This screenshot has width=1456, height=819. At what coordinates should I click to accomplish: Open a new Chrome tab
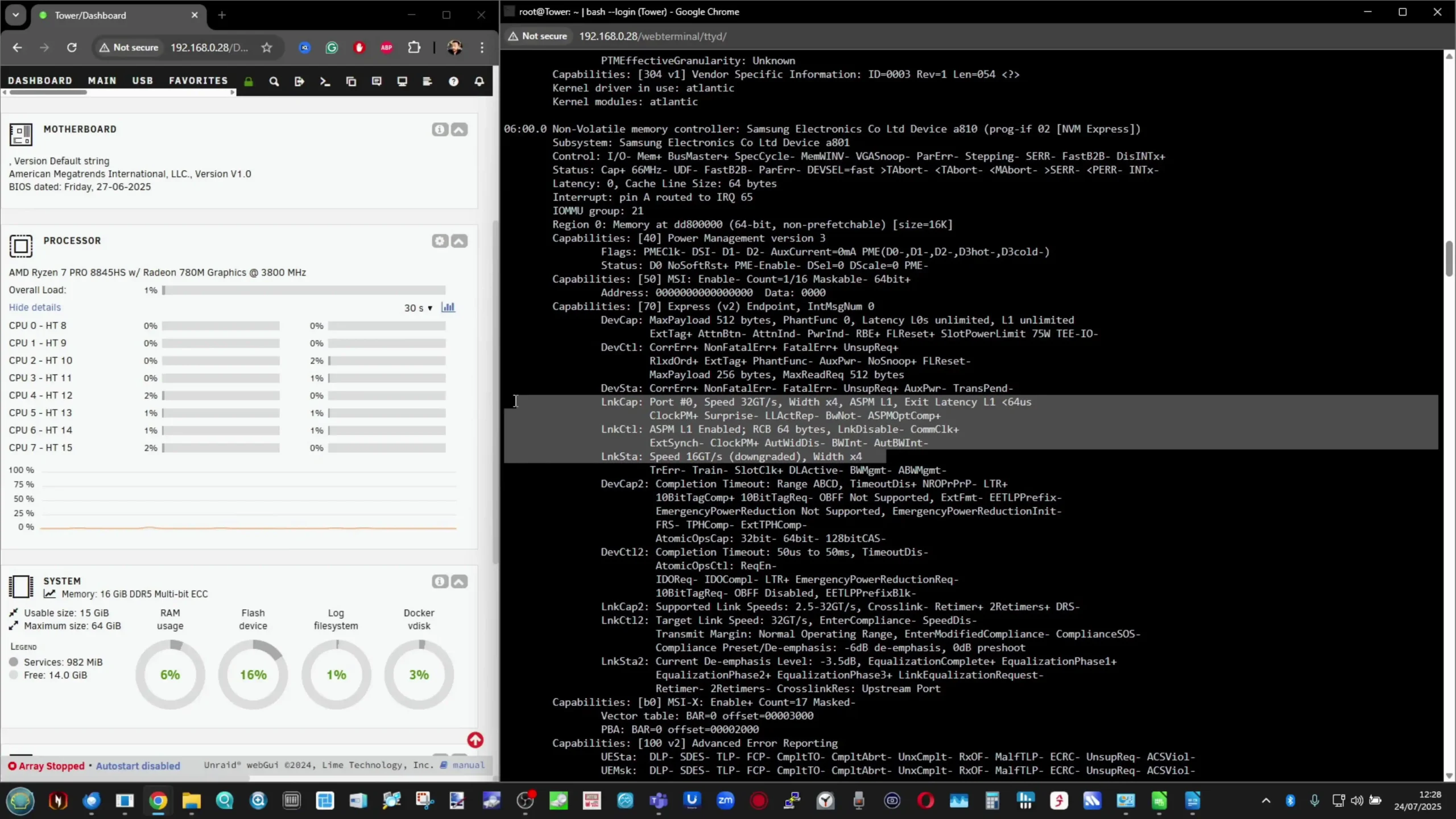click(222, 15)
